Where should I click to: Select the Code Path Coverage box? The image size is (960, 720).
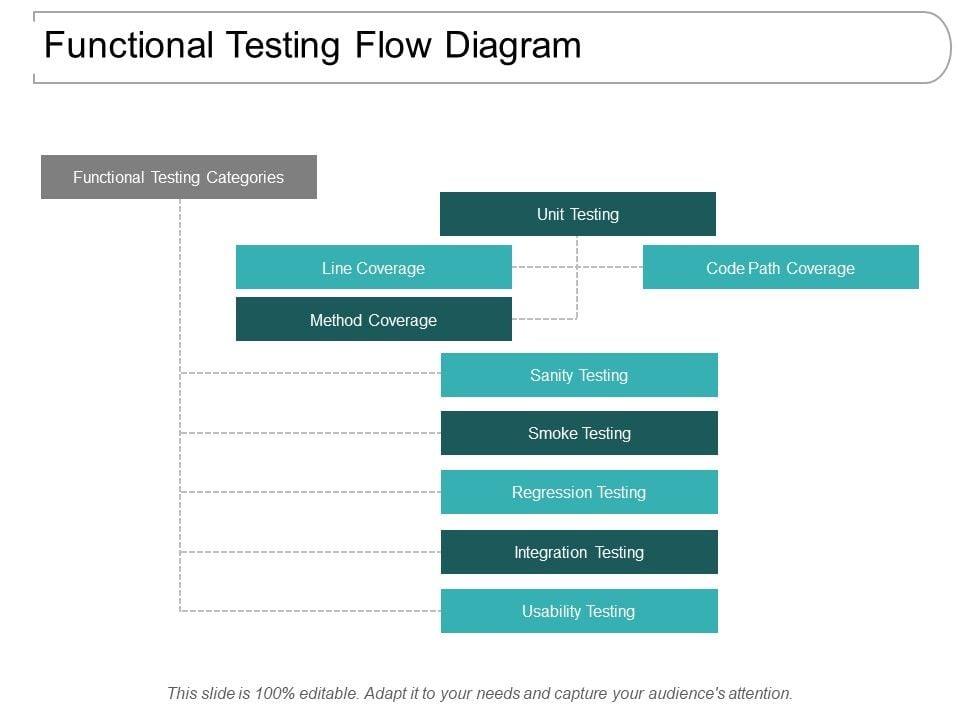(x=780, y=268)
